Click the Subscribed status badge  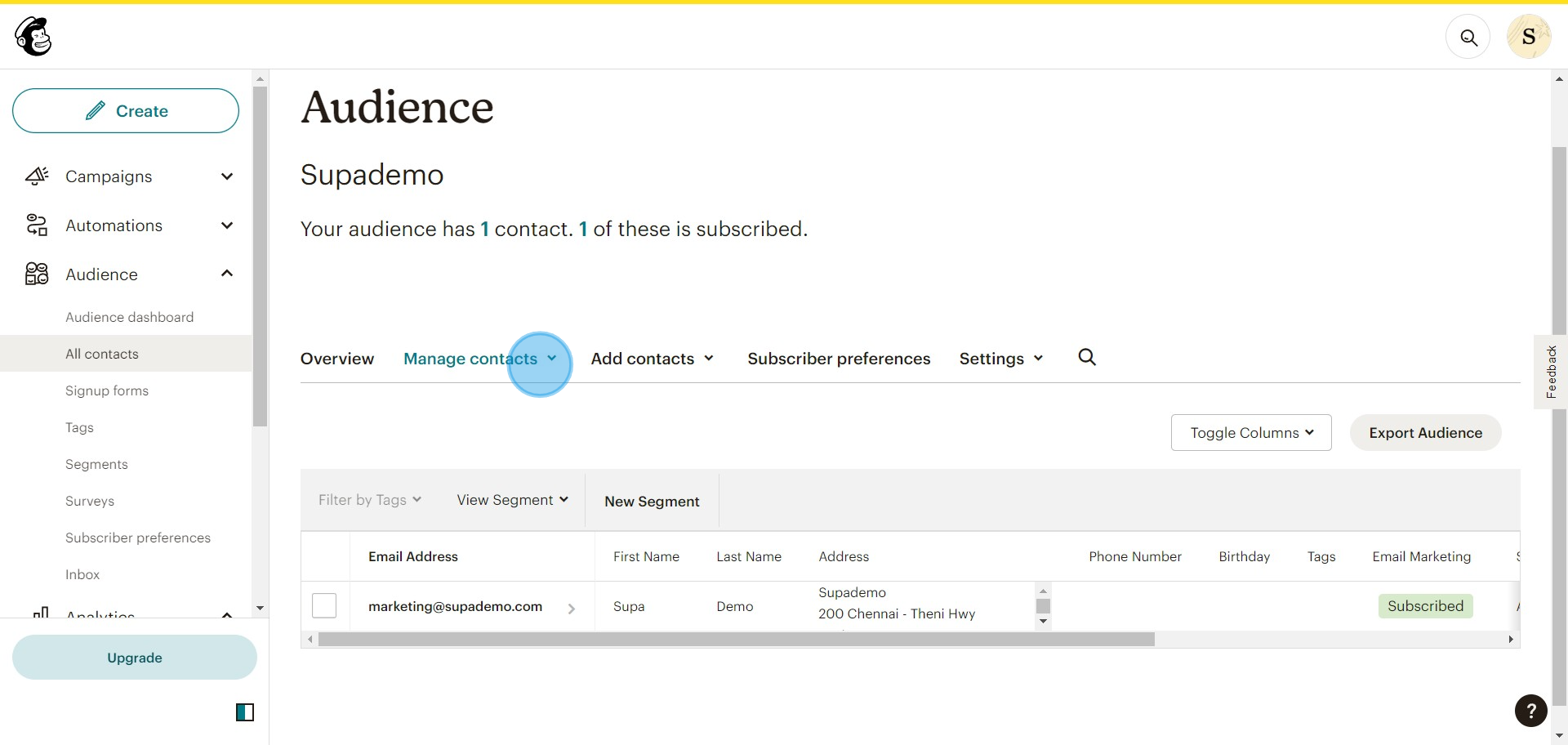[1425, 606]
